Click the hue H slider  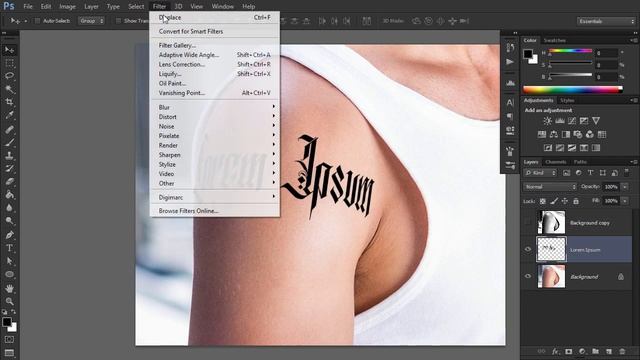(x=570, y=52)
